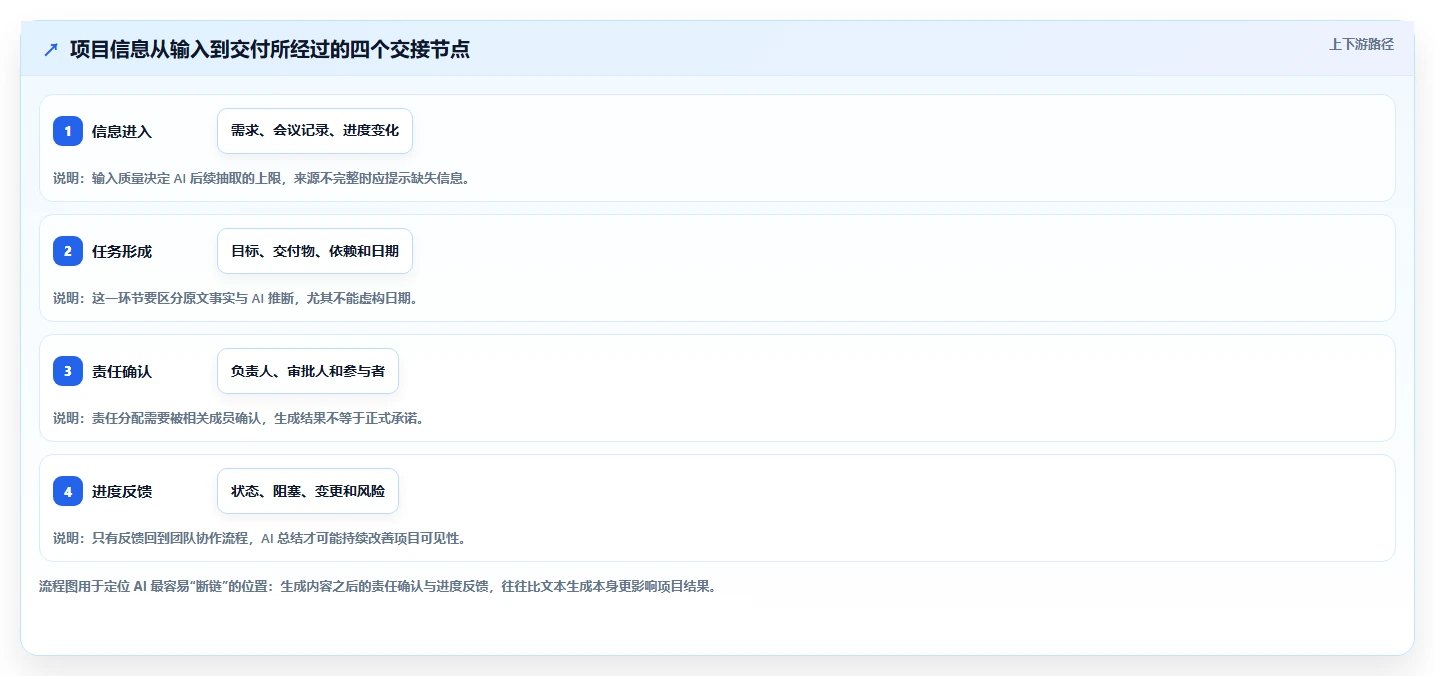Viewport: 1435px width, 676px height.
Task: Click the 责任确认 step label
Action: pos(122,371)
